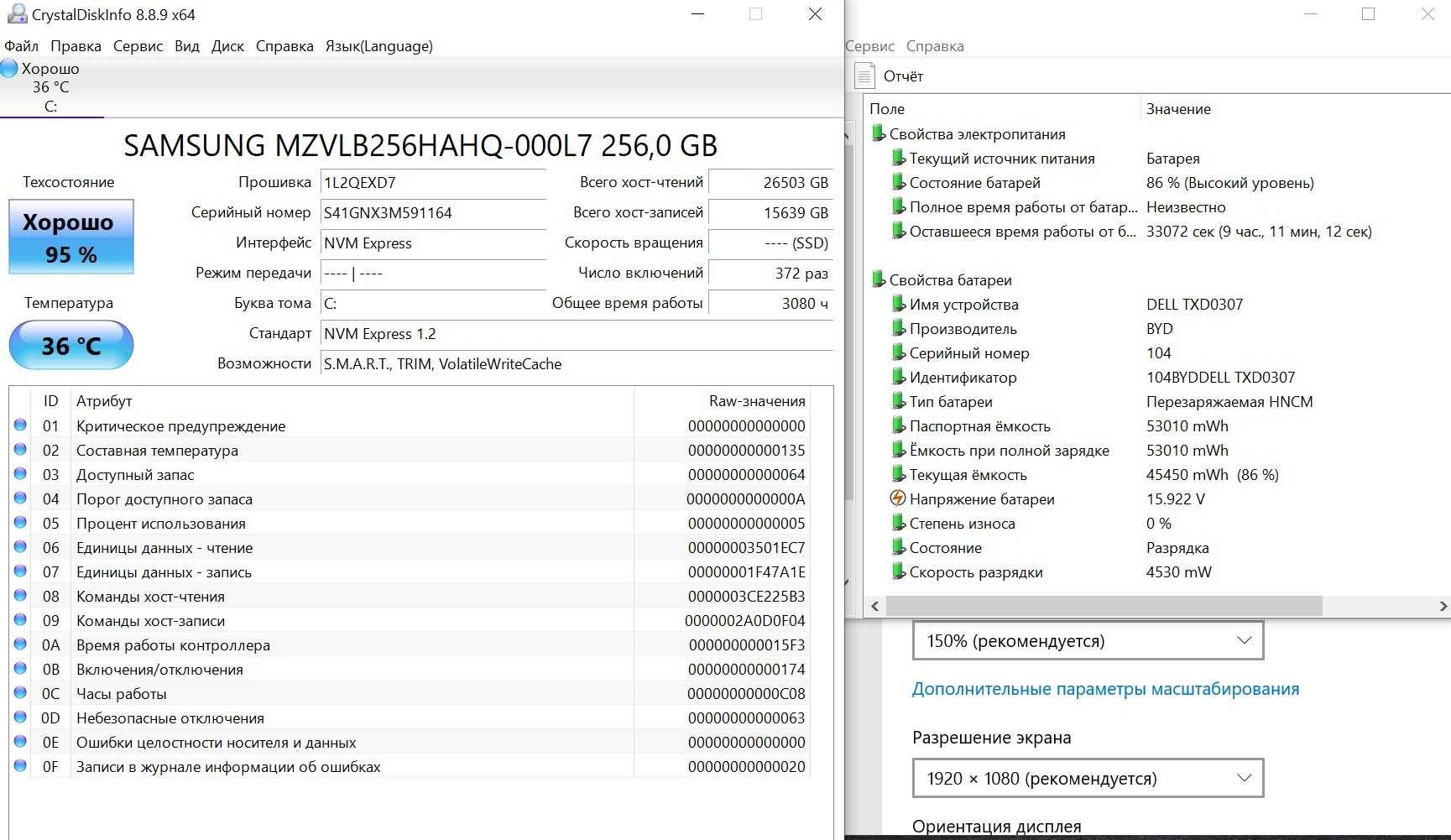Click the status dot for attribute 0C Часы работы
1451x840 pixels.
(x=20, y=693)
